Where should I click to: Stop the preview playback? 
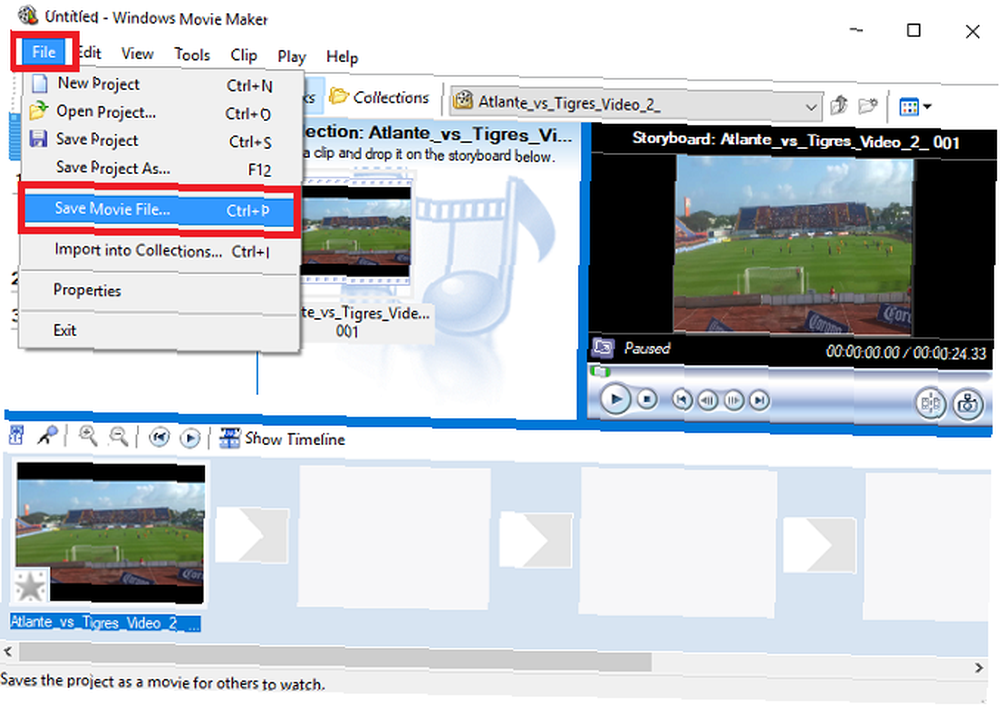tap(647, 400)
